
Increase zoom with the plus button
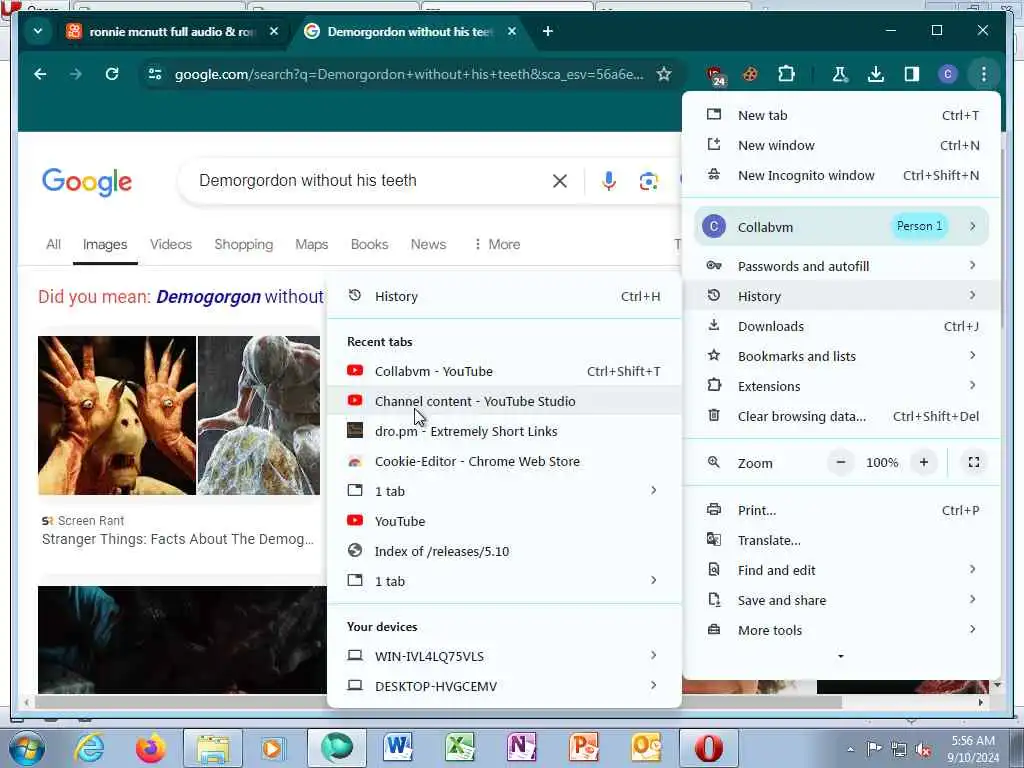click(923, 462)
